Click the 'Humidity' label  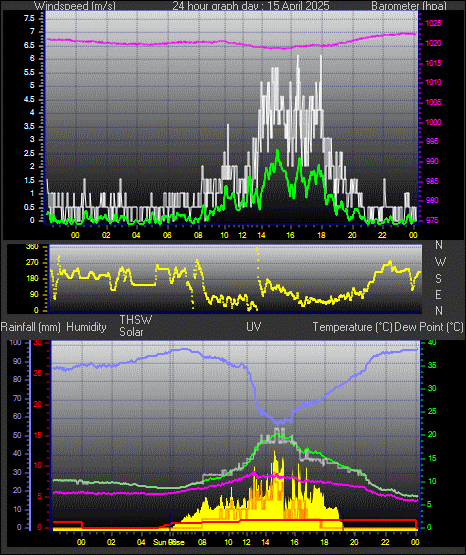tap(86, 327)
